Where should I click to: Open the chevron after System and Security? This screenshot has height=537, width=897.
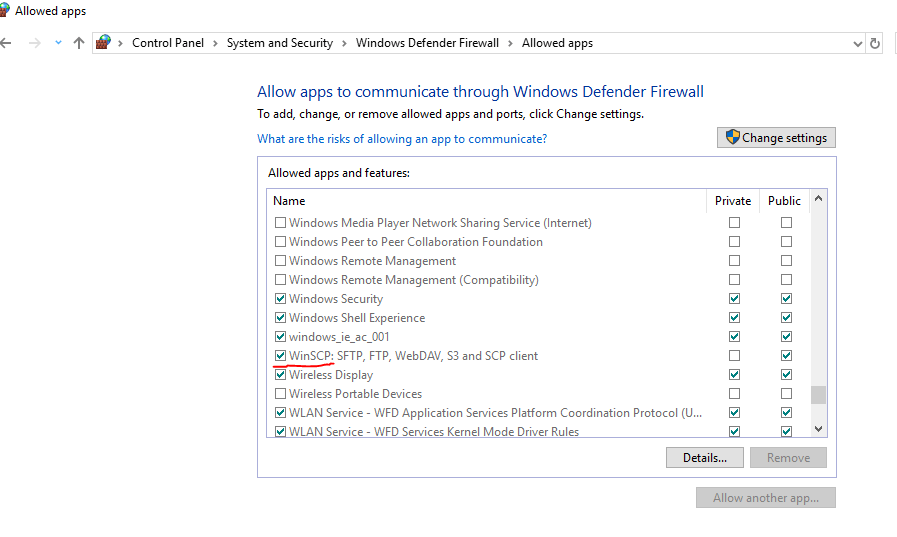pyautogui.click(x=344, y=43)
